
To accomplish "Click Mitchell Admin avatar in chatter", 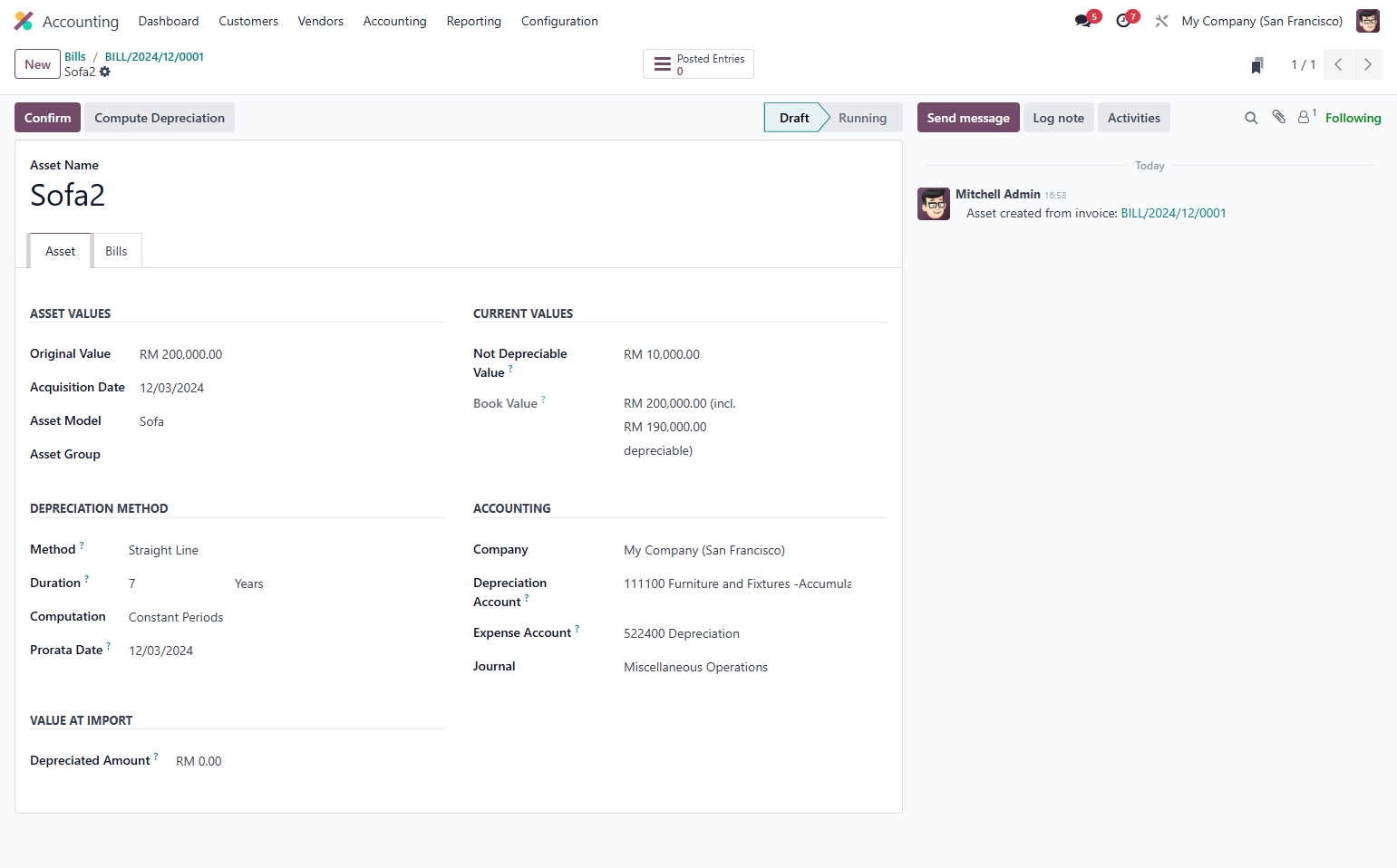I will (934, 204).
